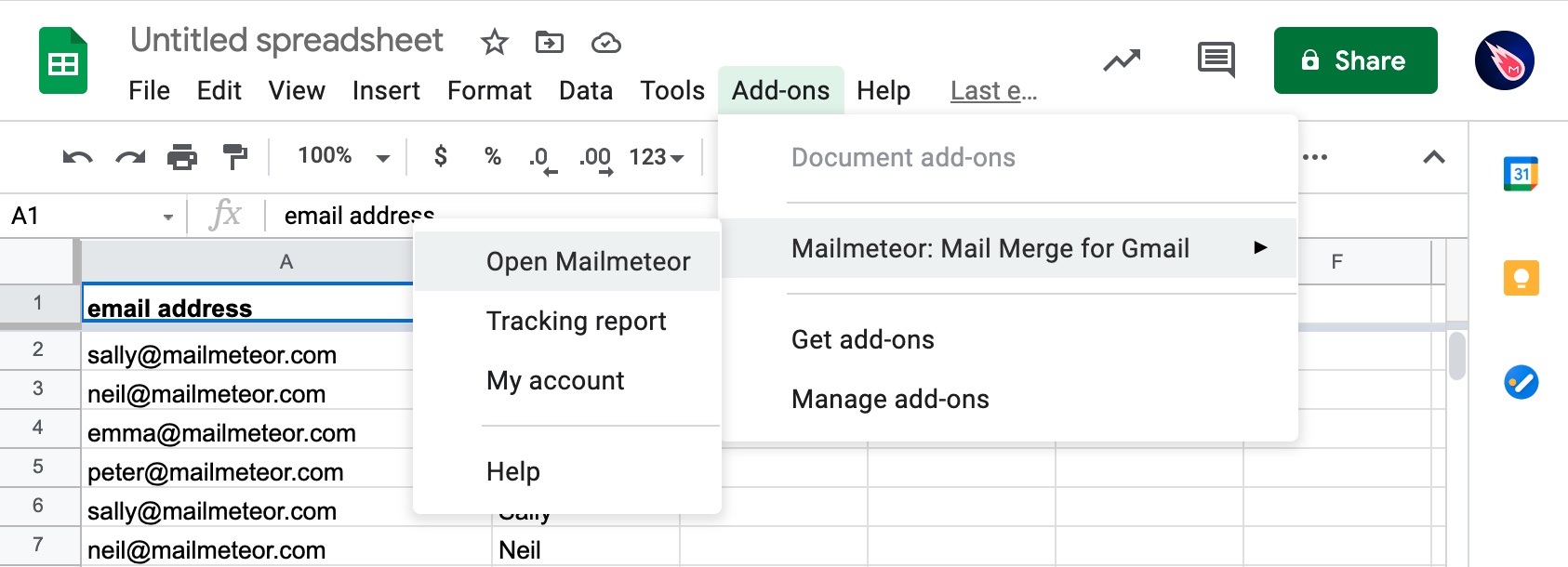Screen dimensions: 1568x567
Task: Rename the Untitled spreadsheet title
Action: point(286,41)
